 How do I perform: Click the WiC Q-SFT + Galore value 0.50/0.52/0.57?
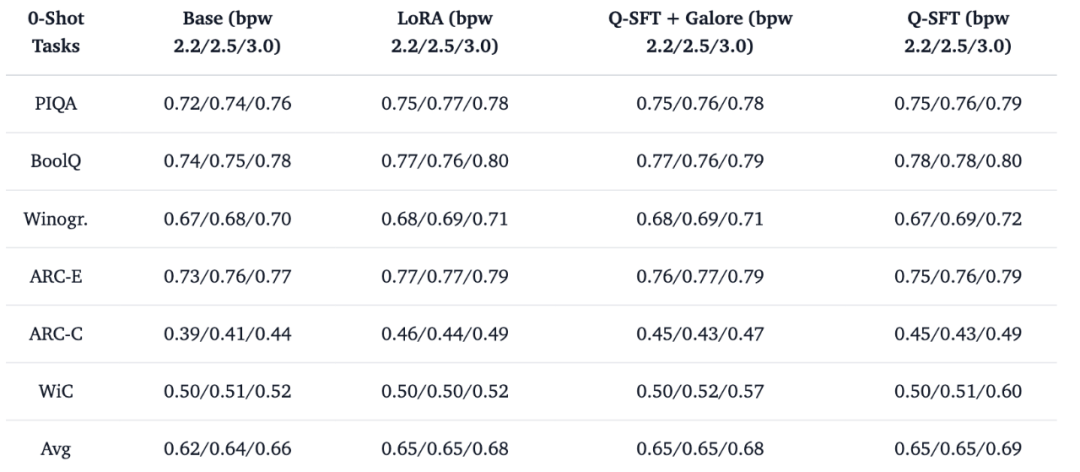coord(706,391)
